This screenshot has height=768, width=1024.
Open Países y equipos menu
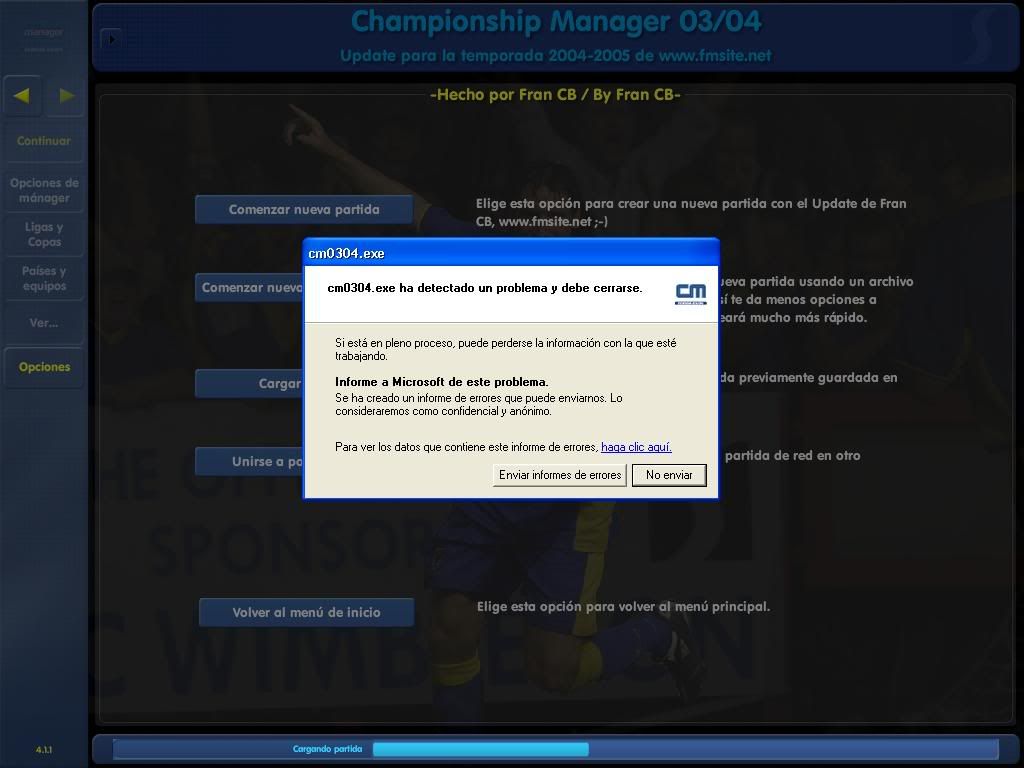(x=44, y=278)
